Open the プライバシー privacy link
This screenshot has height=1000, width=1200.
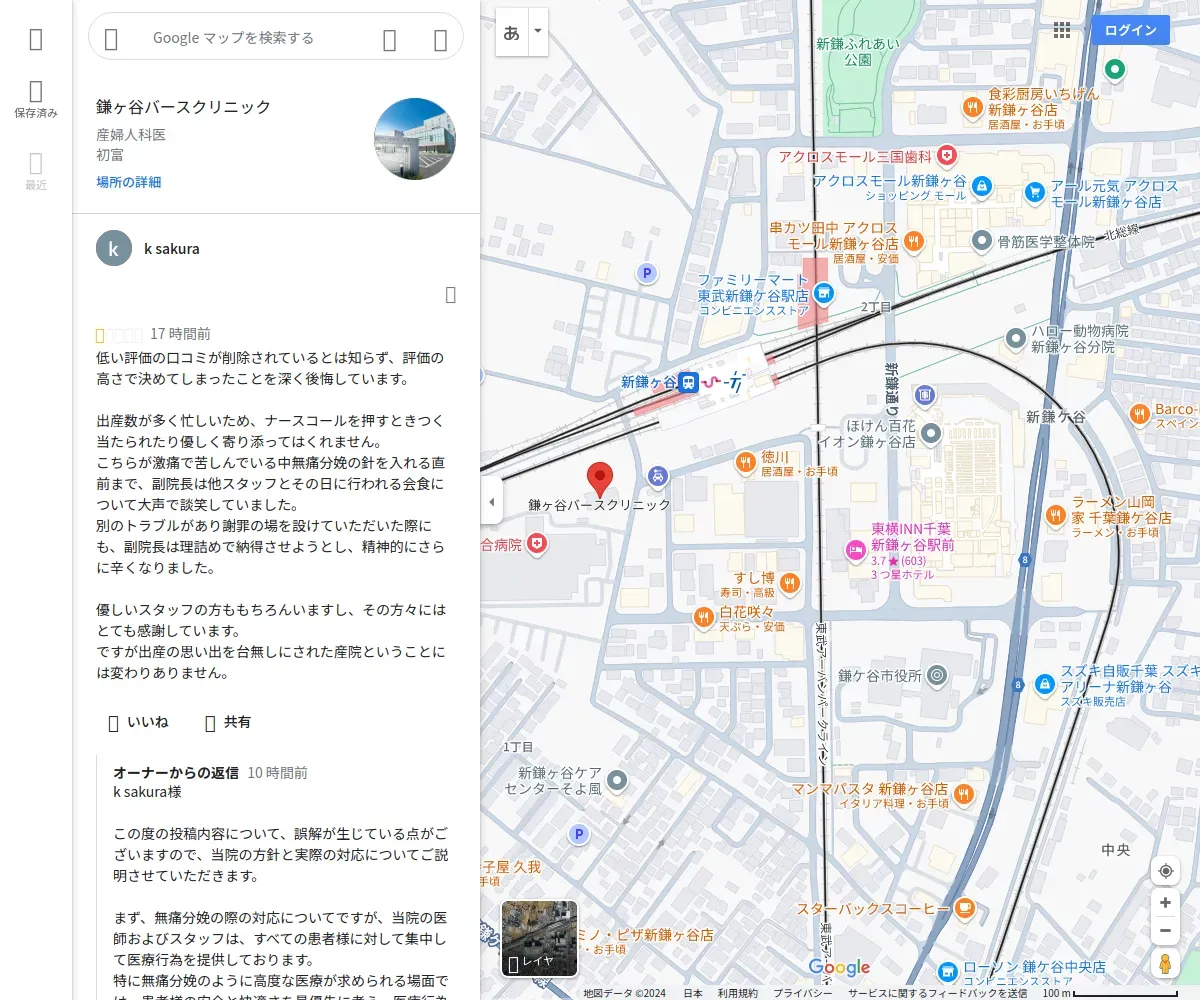click(803, 993)
